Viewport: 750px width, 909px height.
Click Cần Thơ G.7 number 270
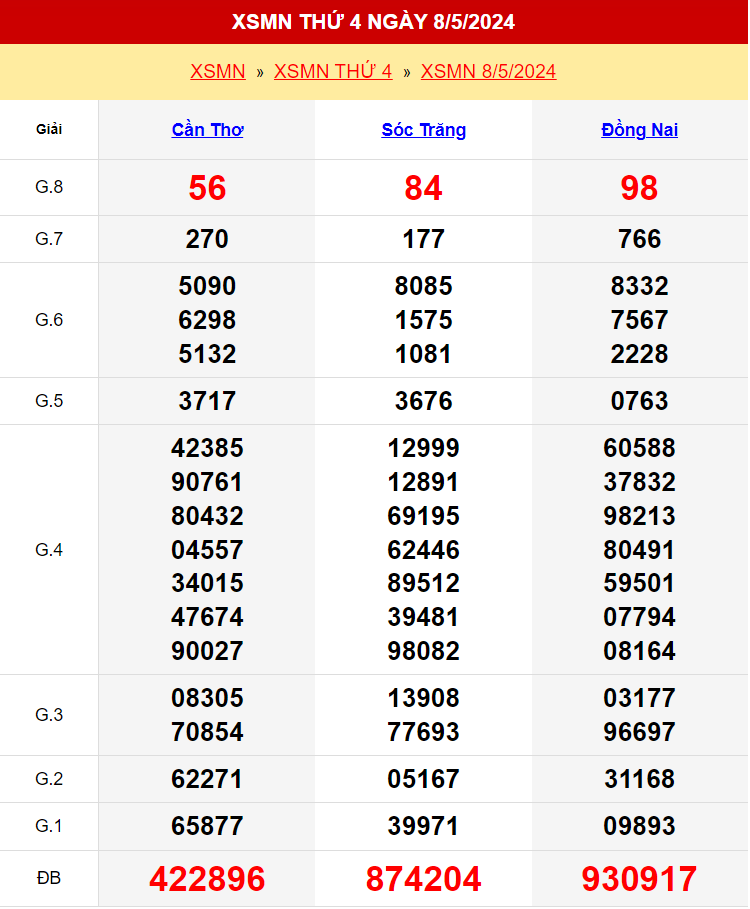[207, 239]
